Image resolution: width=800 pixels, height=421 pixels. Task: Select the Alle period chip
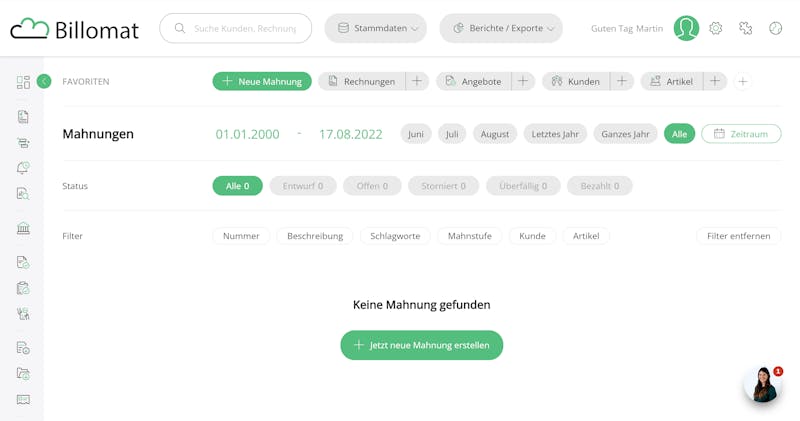point(680,134)
